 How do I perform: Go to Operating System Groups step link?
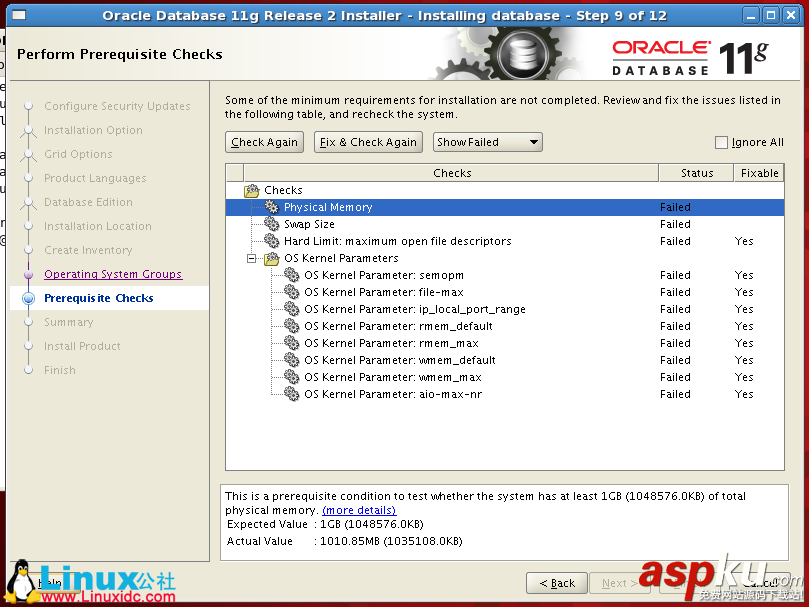coord(113,274)
